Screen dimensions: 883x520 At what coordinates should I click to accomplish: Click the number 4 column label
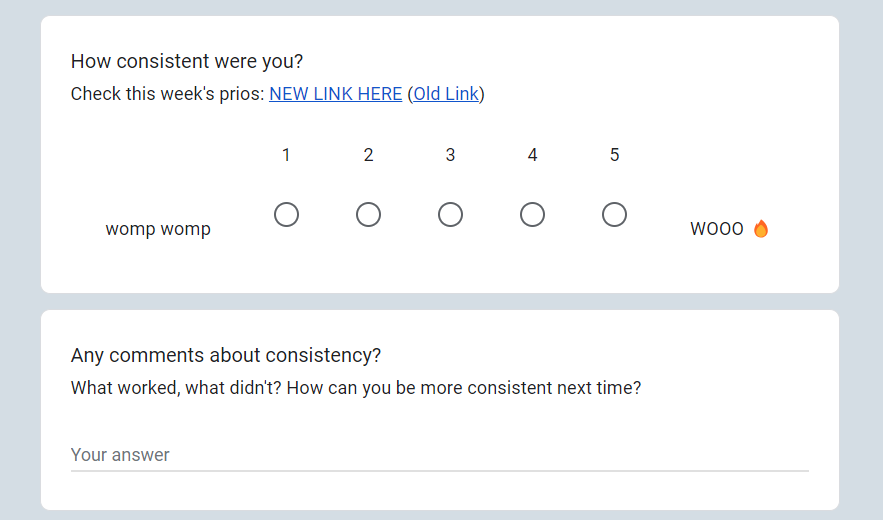(x=532, y=155)
